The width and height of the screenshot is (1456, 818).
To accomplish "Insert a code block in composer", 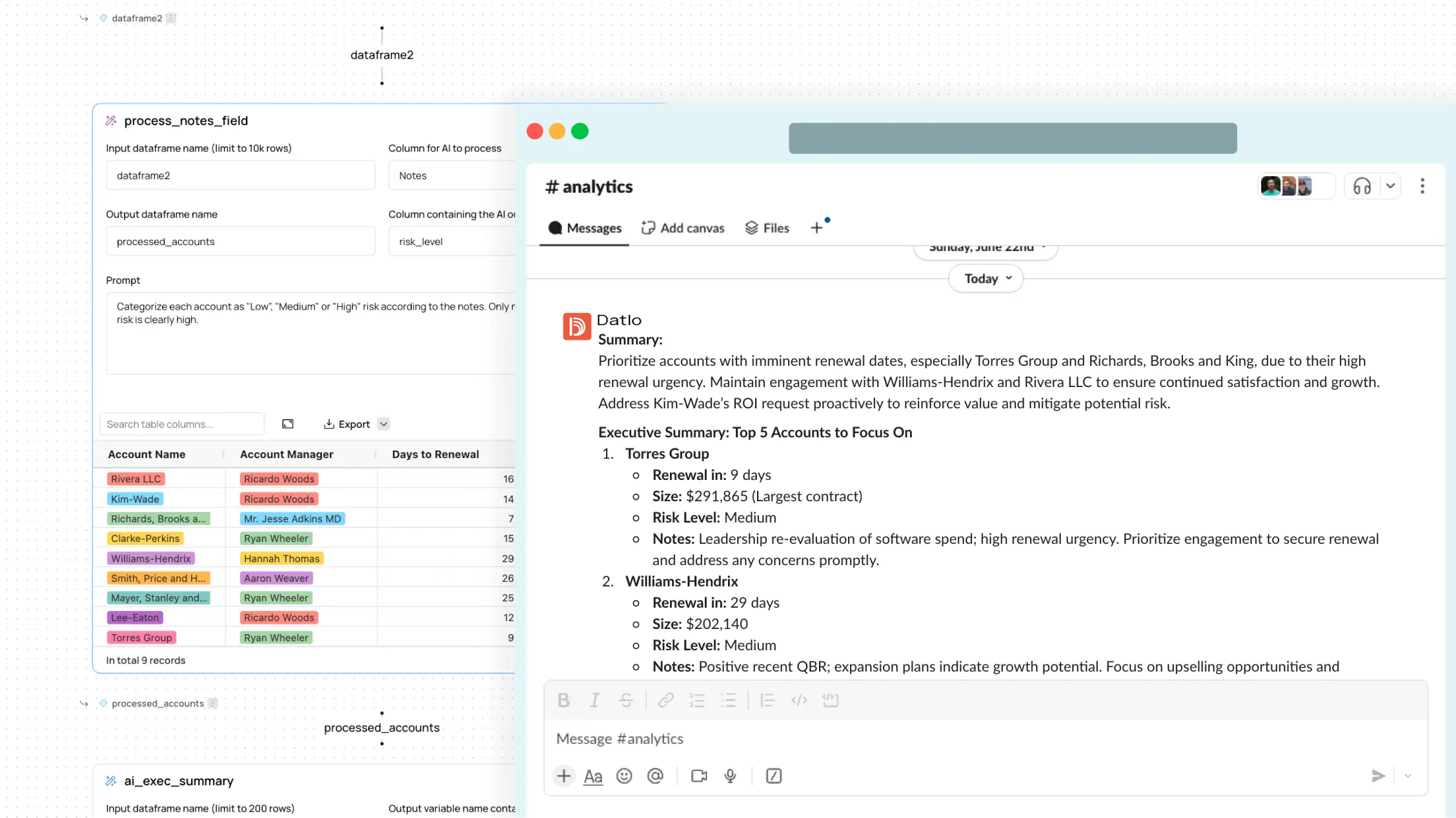I will click(831, 700).
